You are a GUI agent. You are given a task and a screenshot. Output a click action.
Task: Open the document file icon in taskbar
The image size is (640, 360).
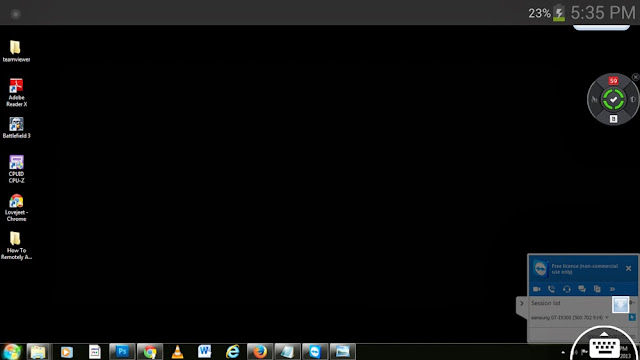(x=95, y=352)
